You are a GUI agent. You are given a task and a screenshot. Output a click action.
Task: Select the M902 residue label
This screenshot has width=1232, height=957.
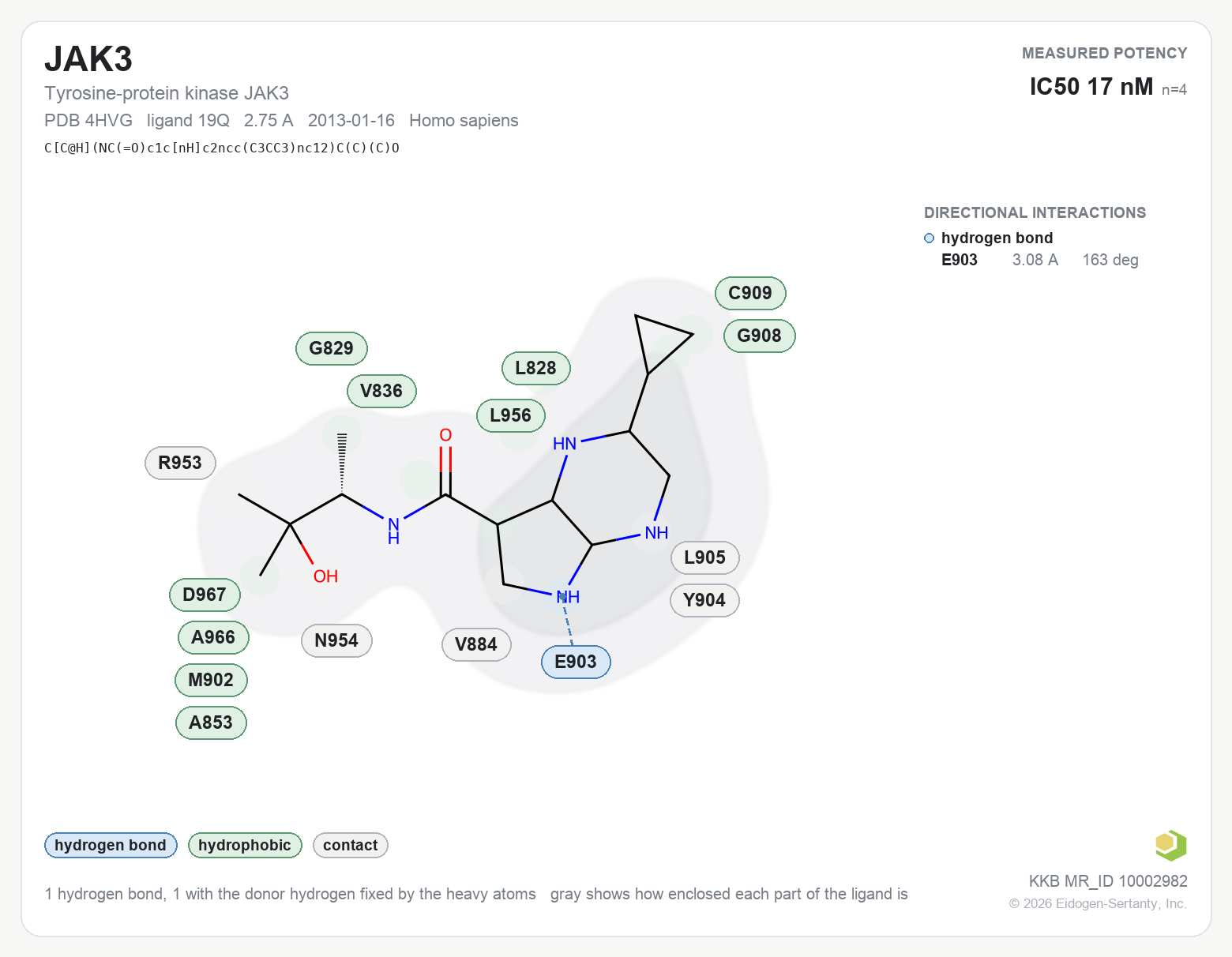(211, 680)
